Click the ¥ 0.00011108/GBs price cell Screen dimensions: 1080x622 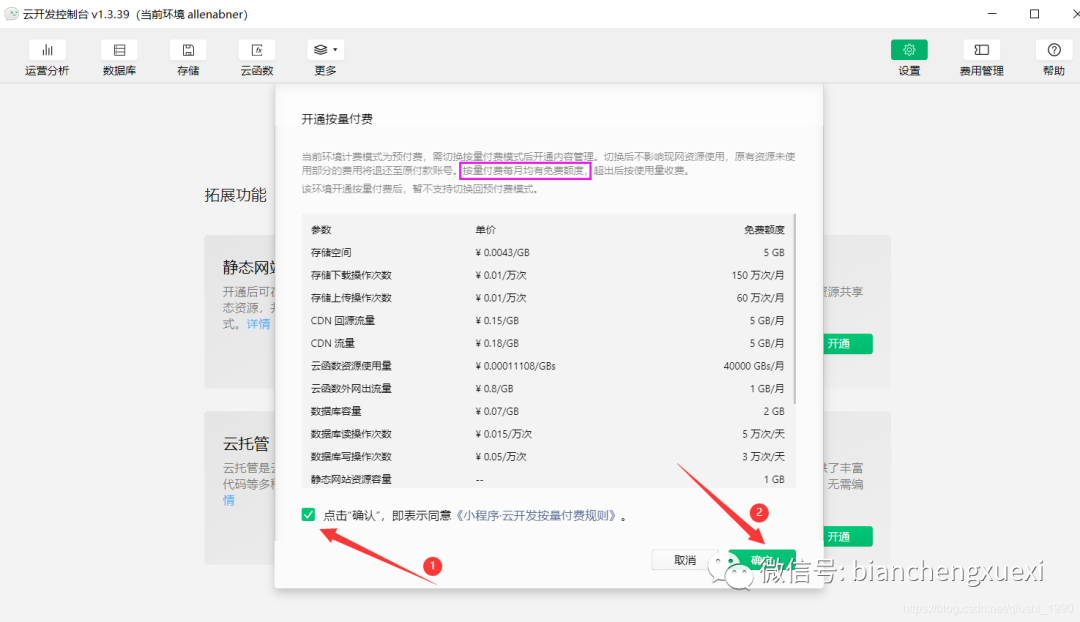[515, 366]
